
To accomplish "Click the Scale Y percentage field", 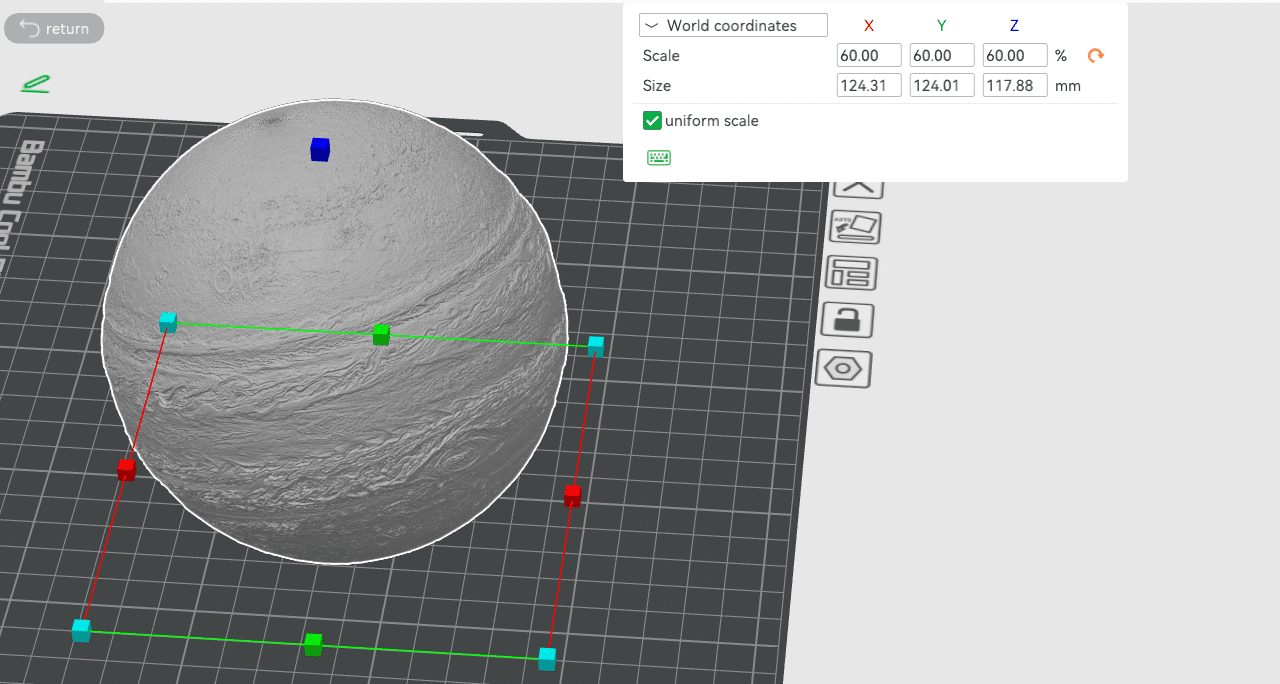I will (942, 55).
